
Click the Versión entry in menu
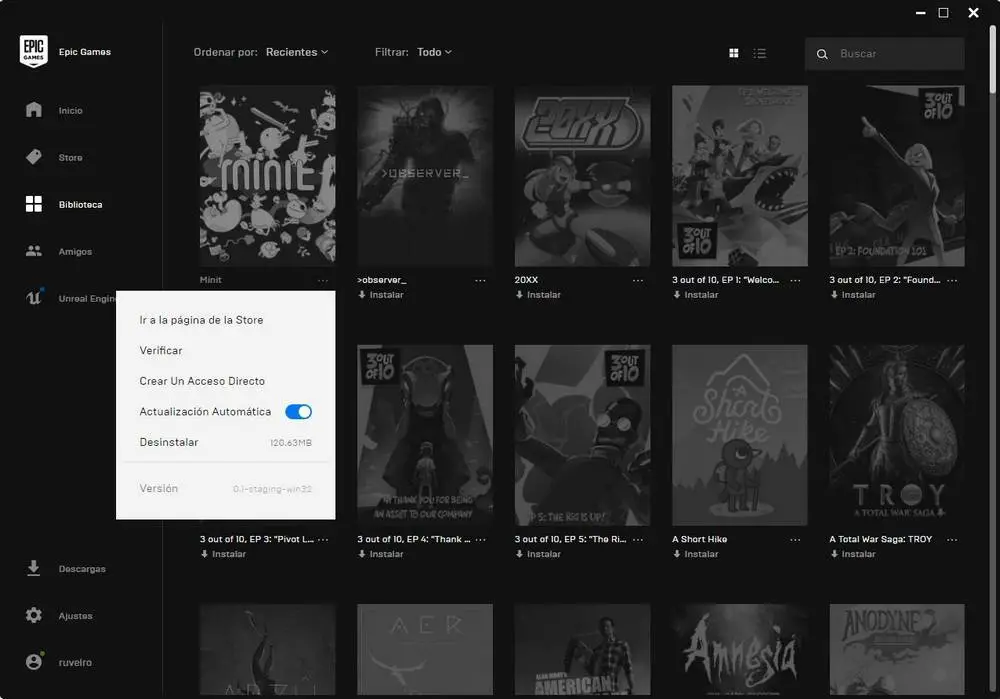pos(226,488)
